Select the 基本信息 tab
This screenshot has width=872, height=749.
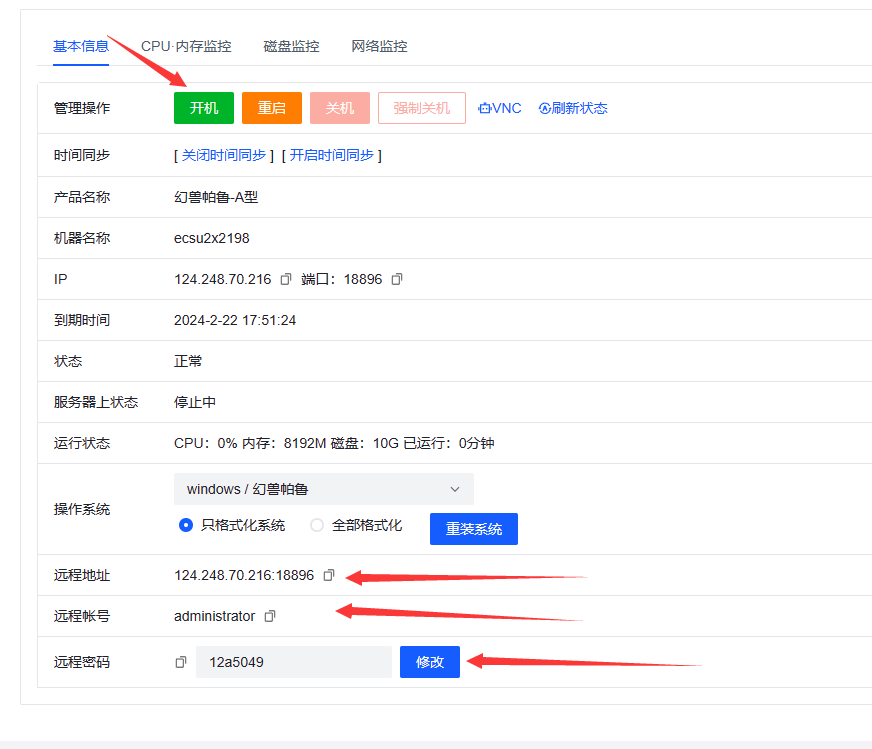coord(81,46)
